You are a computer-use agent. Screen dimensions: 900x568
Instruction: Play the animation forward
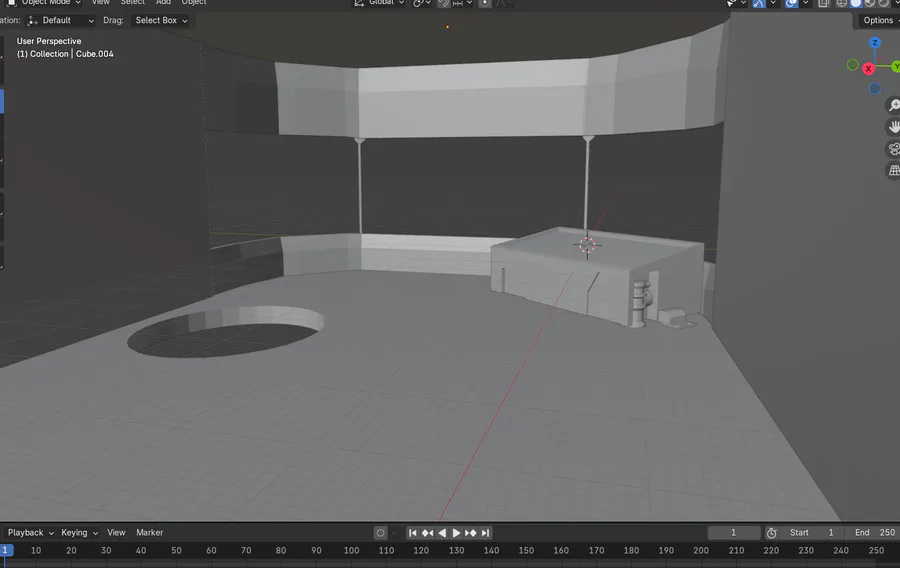tap(456, 533)
